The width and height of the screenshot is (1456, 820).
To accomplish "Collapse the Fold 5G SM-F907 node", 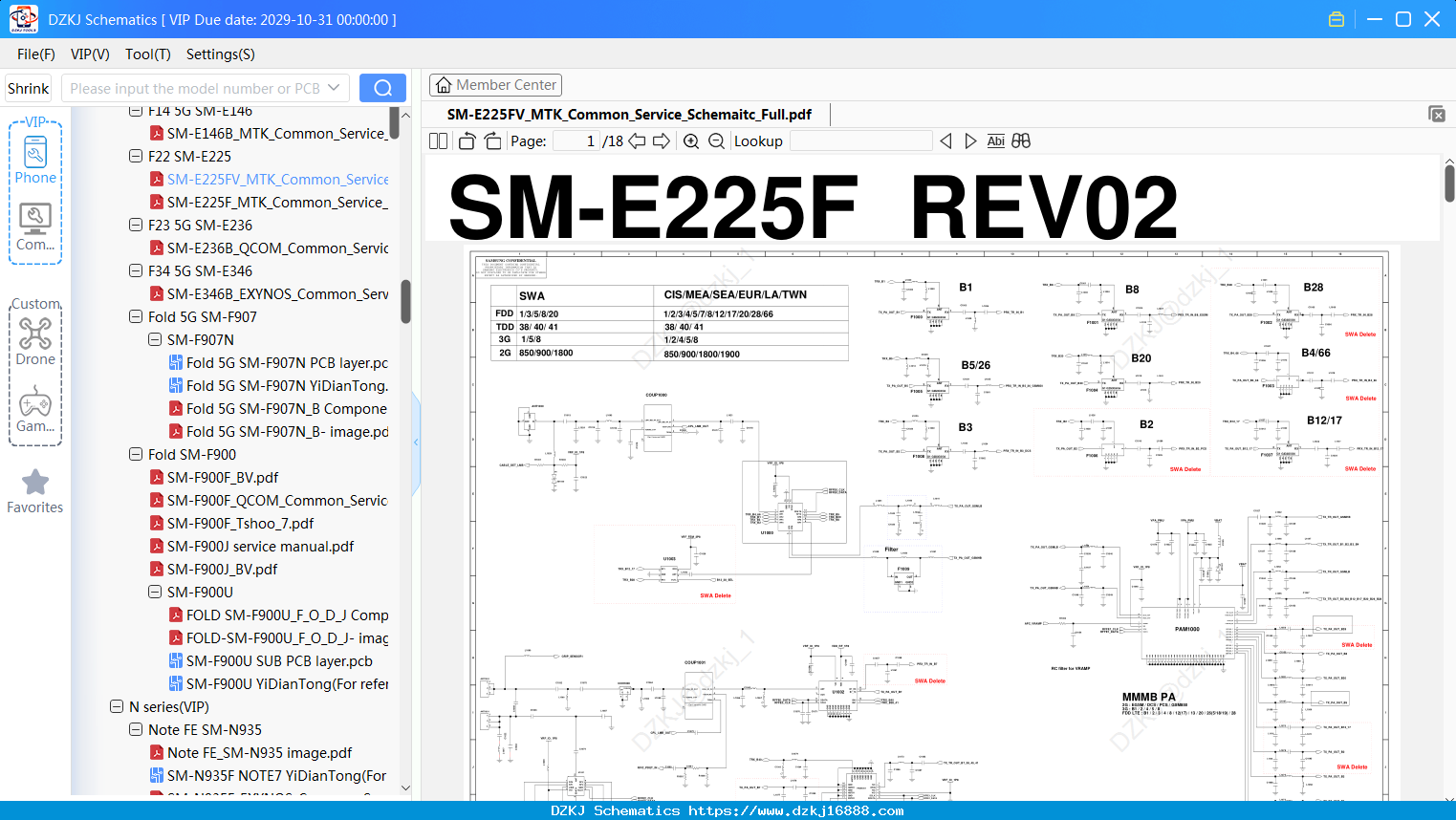I will point(136,317).
